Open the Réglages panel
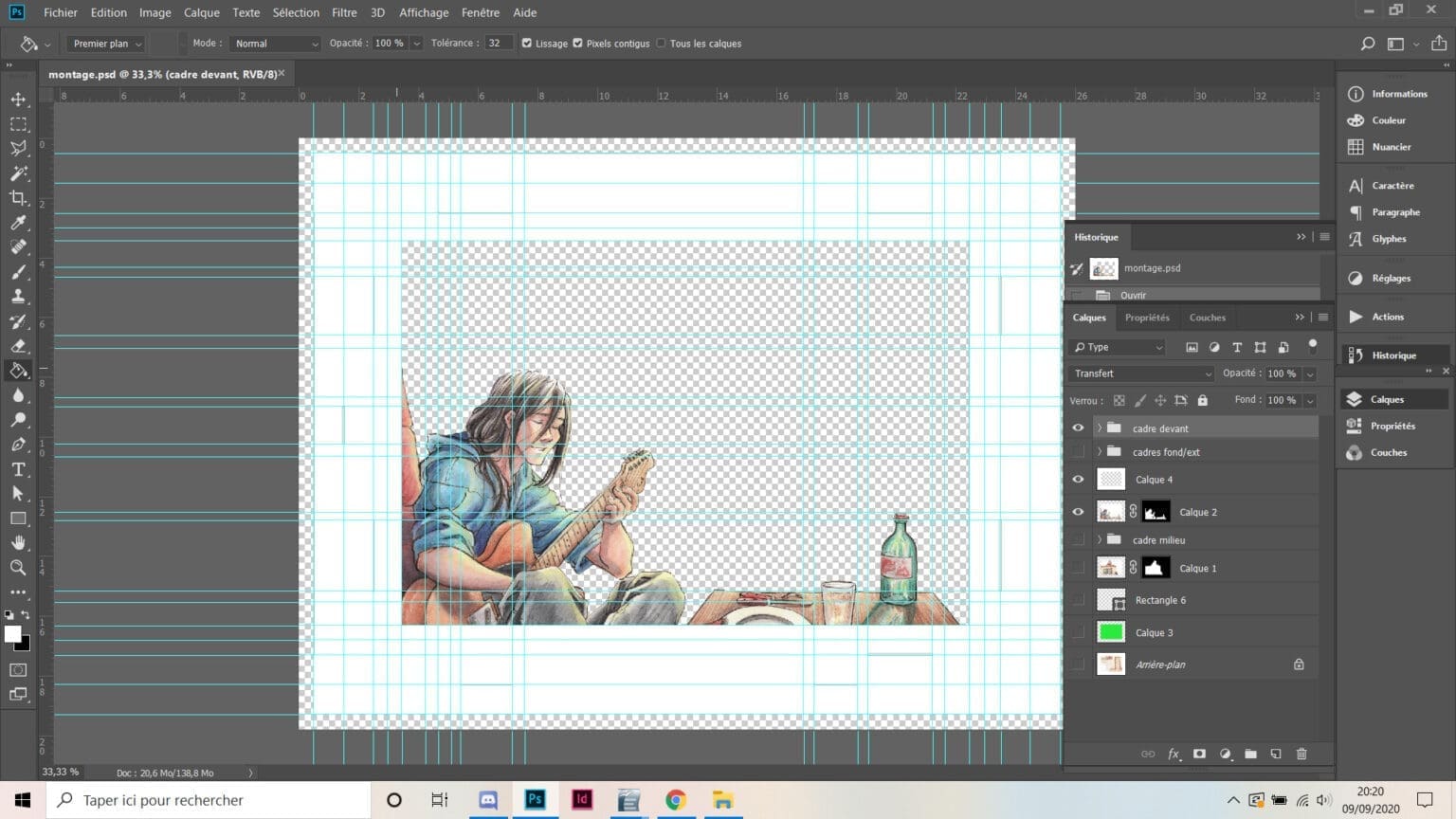 [x=1391, y=278]
